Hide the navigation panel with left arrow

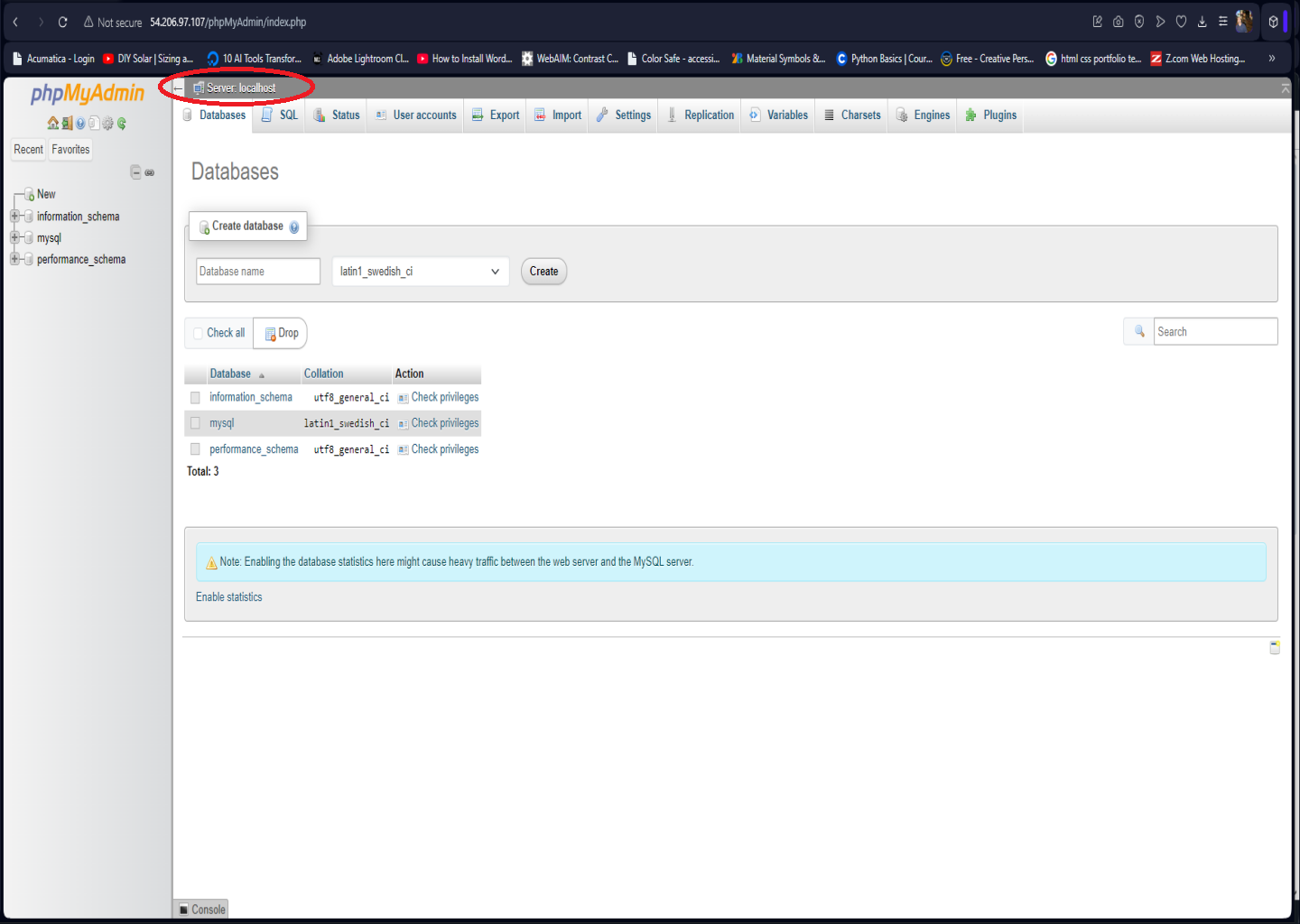178,88
